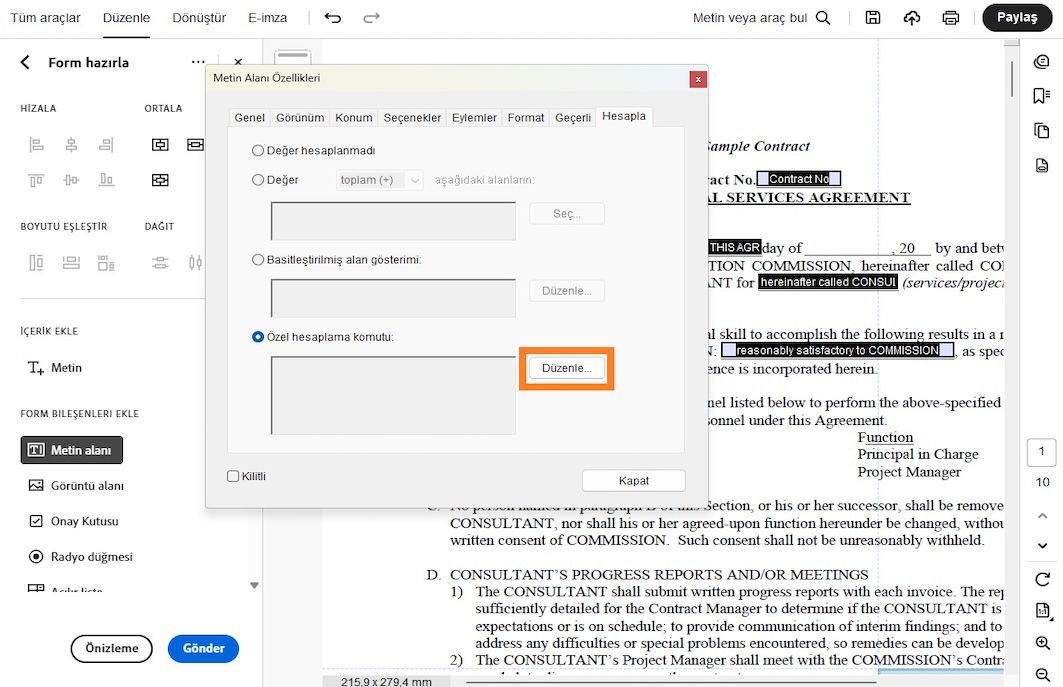The image size is (1063, 687).
Task: Switch to the Format tab
Action: 525,117
